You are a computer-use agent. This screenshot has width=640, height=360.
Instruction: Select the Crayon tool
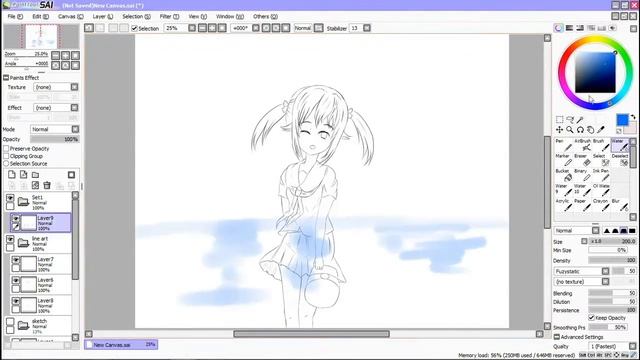[601, 205]
